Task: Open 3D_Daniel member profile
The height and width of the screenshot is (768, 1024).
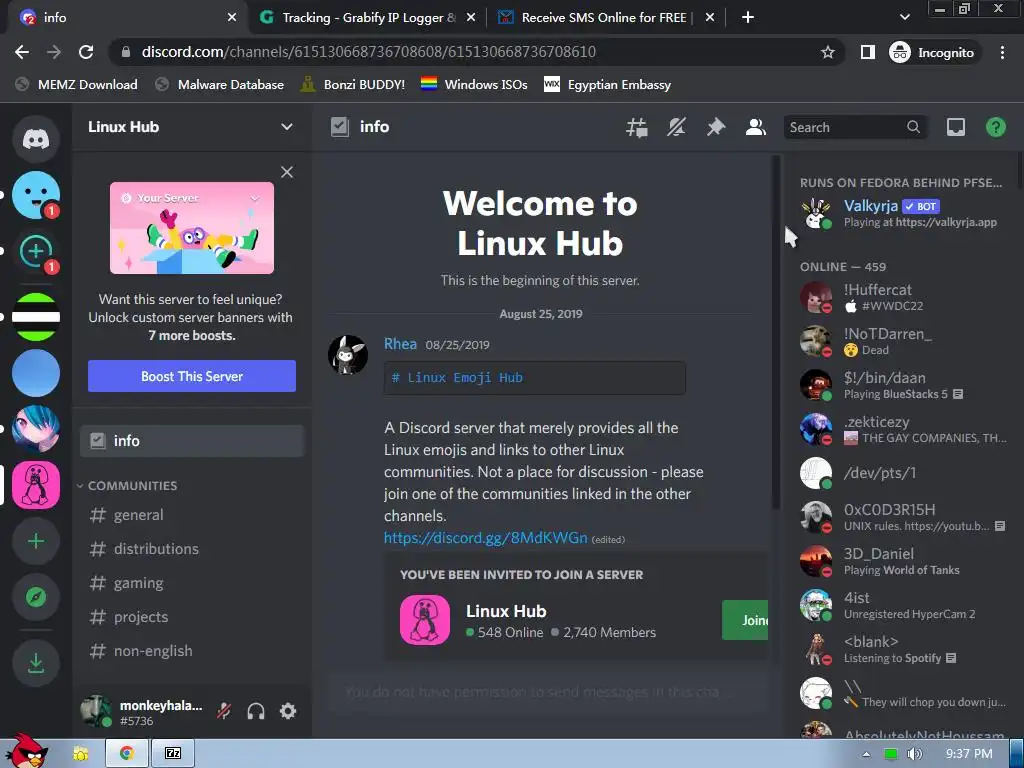Action: tap(903, 562)
